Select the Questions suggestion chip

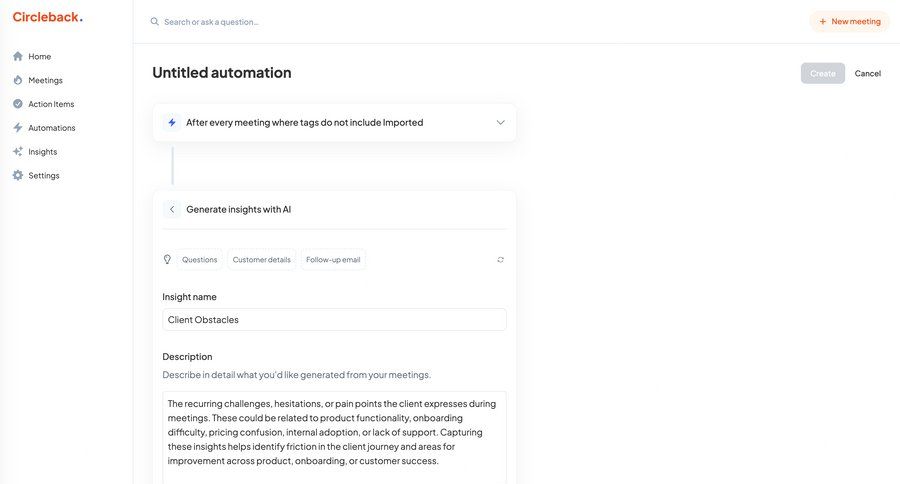pos(200,260)
